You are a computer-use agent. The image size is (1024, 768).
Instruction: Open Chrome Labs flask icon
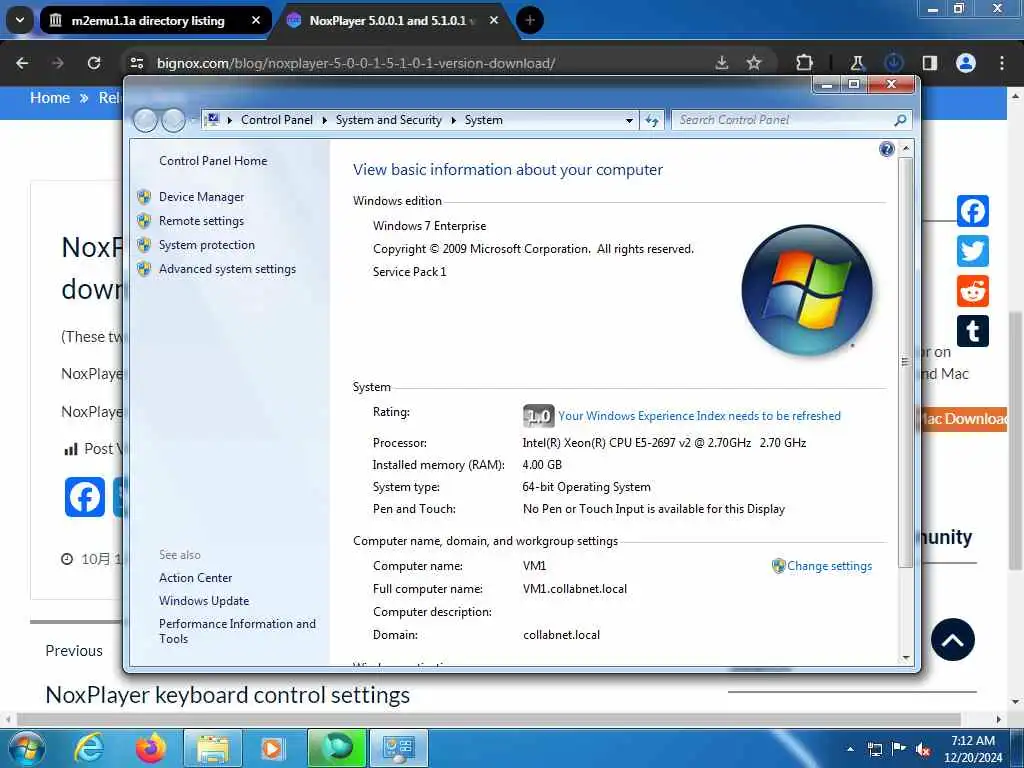(x=857, y=63)
